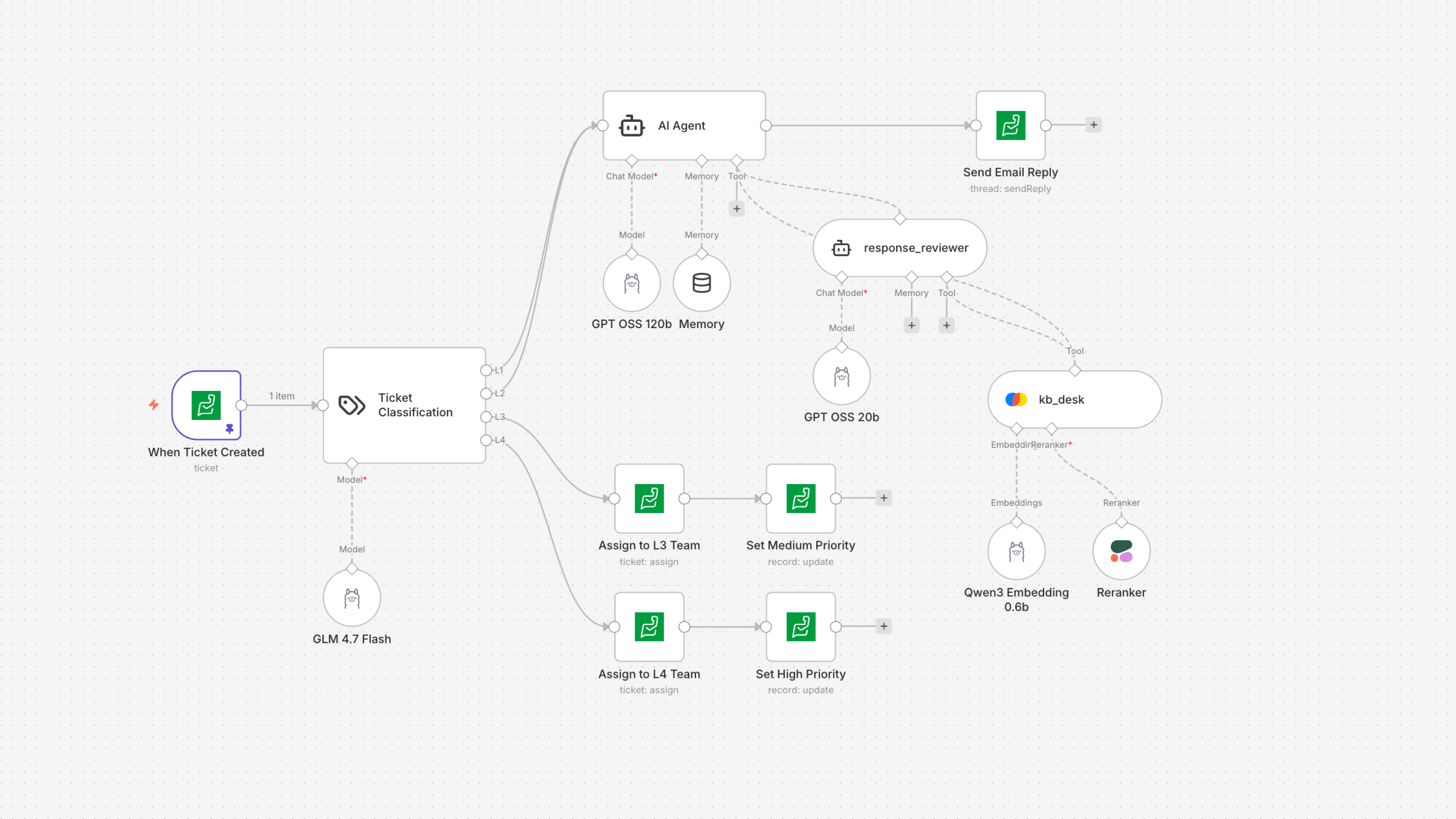Open the Assign to L3 Team node

tap(649, 498)
